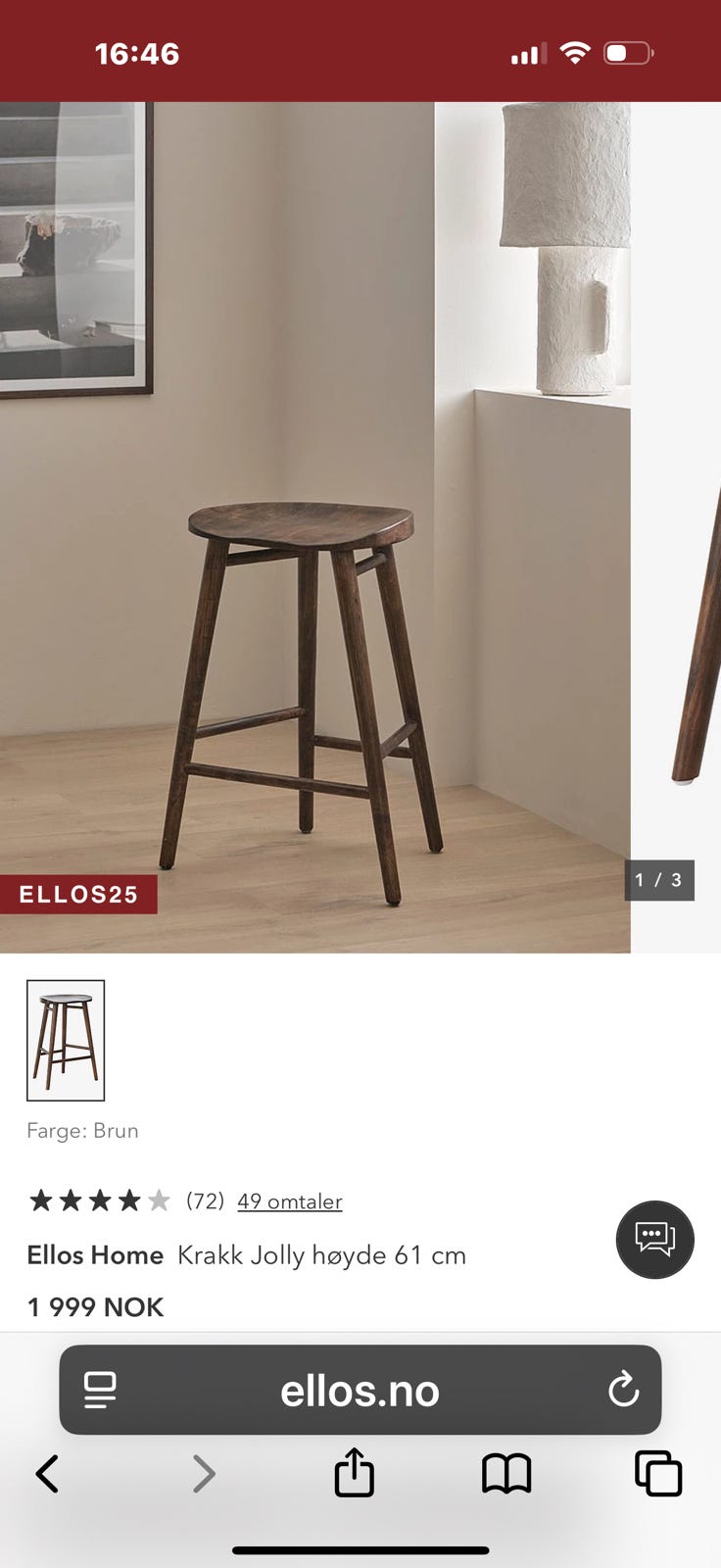Select the brown stool color thumbnail
Viewport: 721px width, 1568px height.
66,1040
